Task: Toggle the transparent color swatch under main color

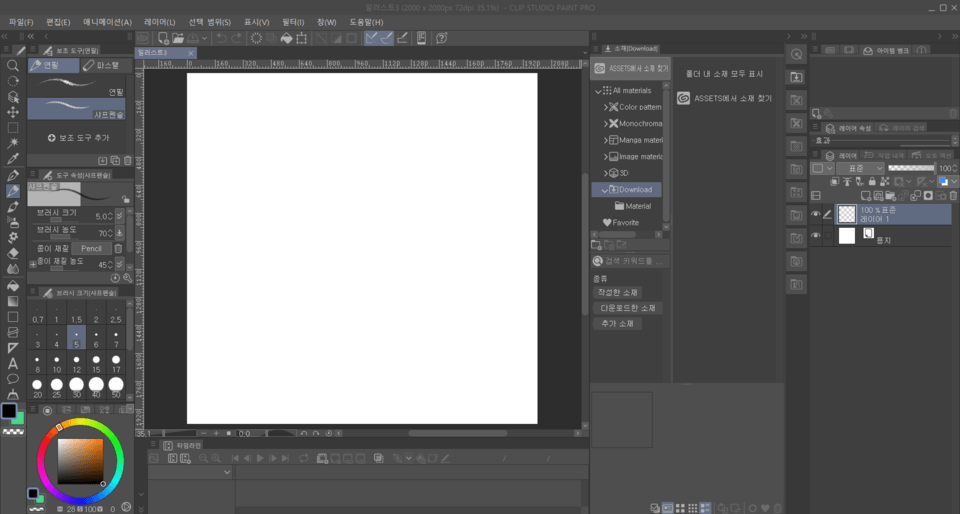Action: pyautogui.click(x=13, y=431)
